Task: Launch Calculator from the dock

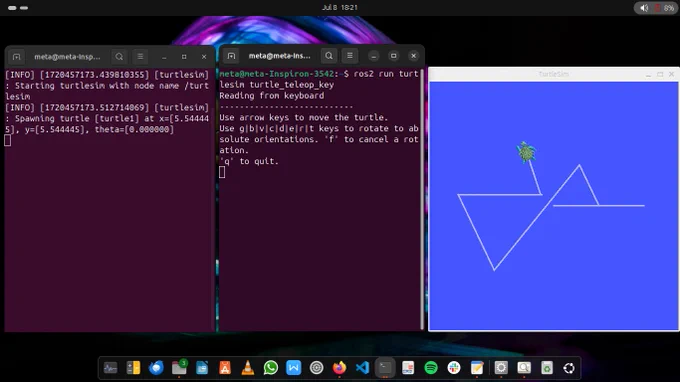Action: 133,368
